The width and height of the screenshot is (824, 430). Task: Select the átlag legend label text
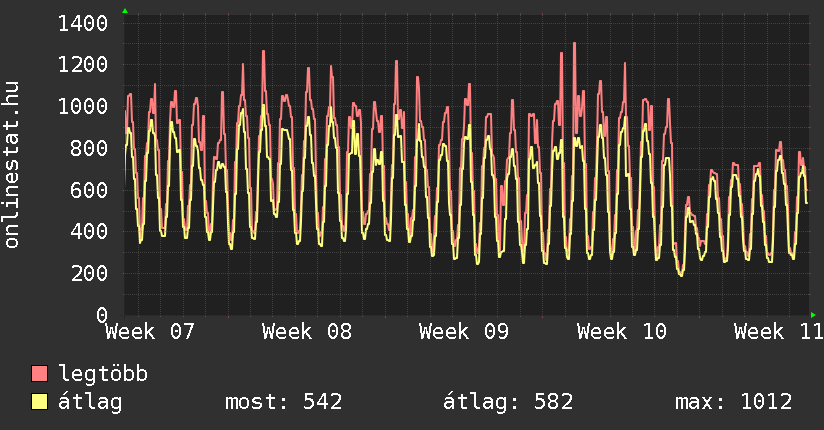coord(90,402)
